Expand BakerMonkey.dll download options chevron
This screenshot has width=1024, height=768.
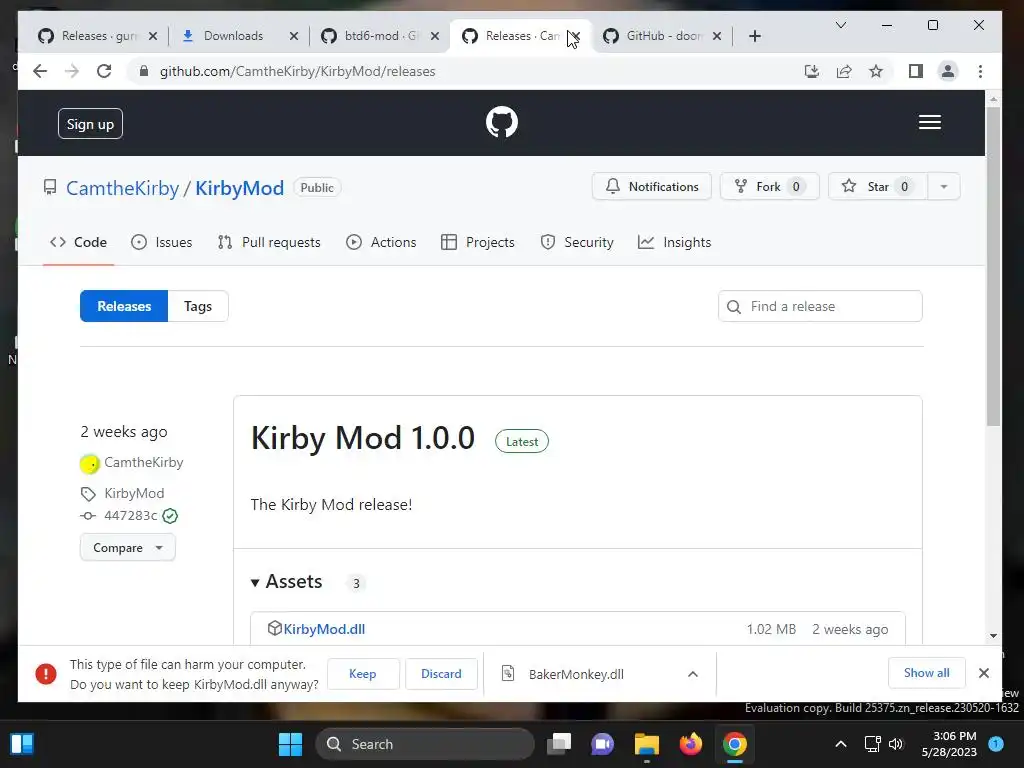pos(693,674)
